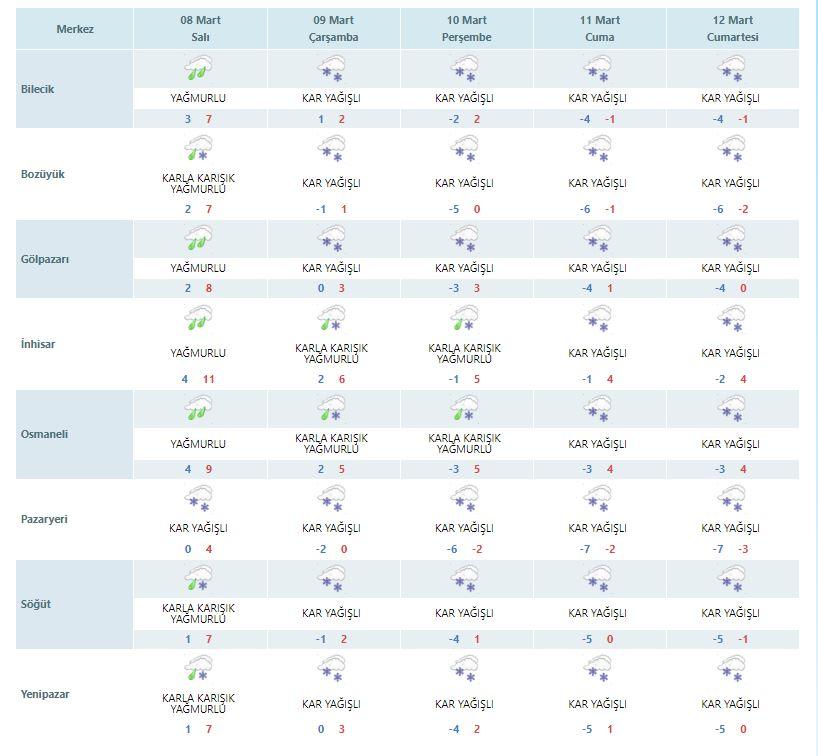Click Bozüyük sleet icon for 08 Mart

(x=198, y=148)
